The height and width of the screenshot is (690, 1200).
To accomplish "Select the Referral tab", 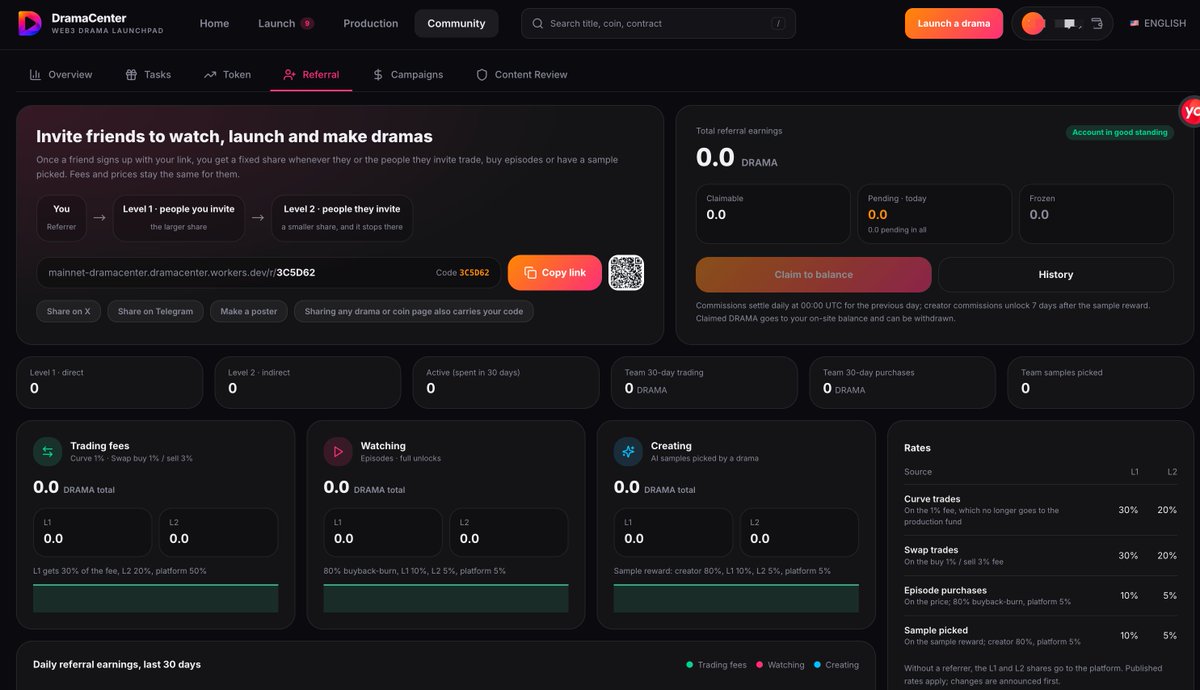I will click(x=311, y=74).
